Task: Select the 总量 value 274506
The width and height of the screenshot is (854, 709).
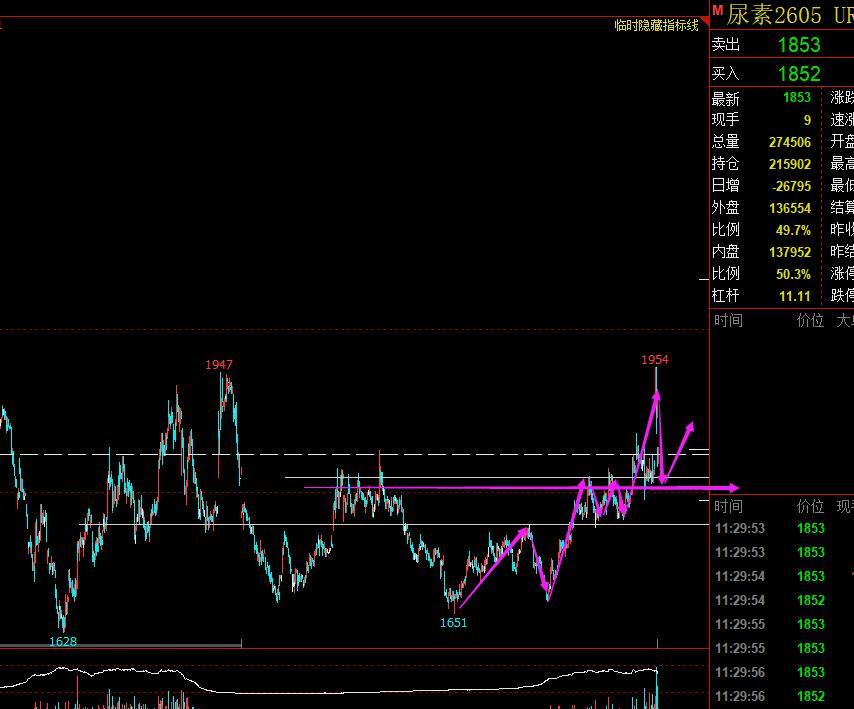Action: tap(790, 142)
